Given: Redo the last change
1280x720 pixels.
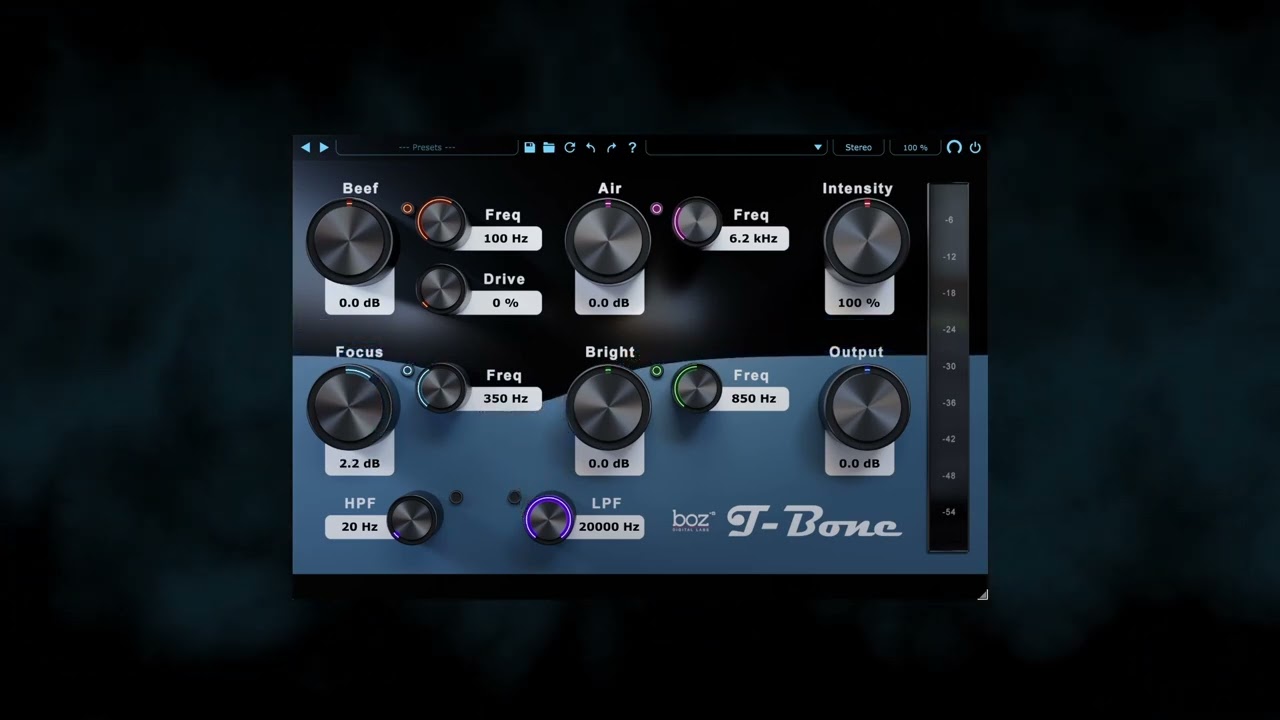Looking at the screenshot, I should pos(611,147).
